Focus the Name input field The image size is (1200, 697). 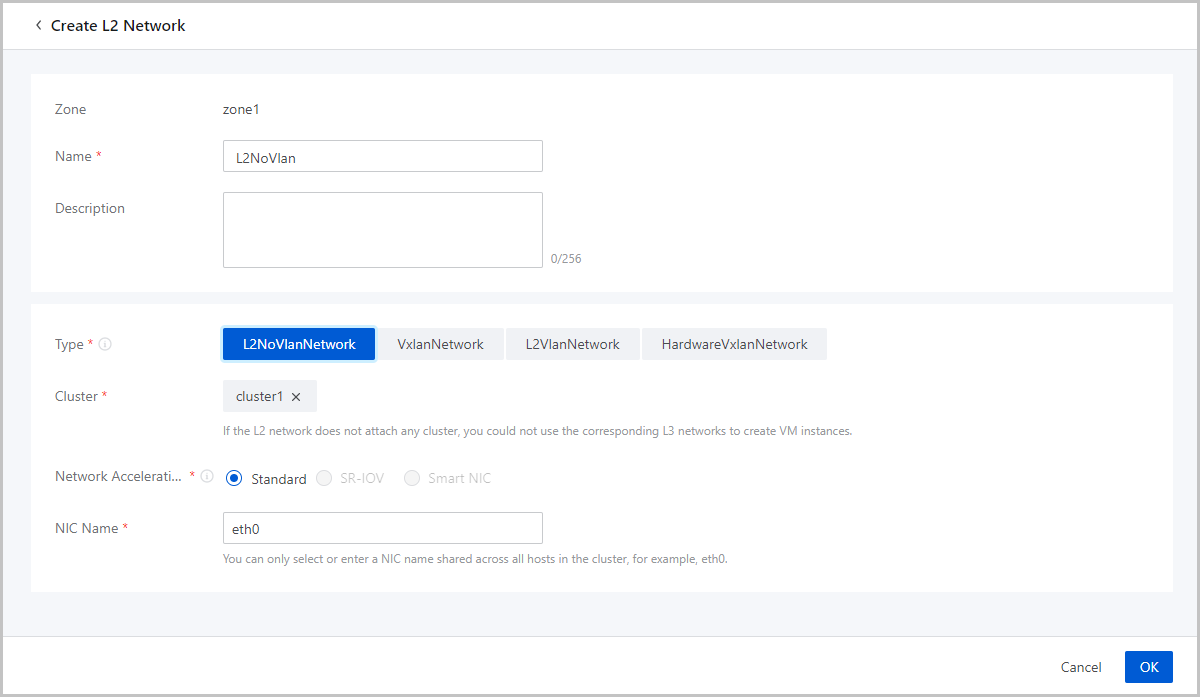pyautogui.click(x=383, y=156)
